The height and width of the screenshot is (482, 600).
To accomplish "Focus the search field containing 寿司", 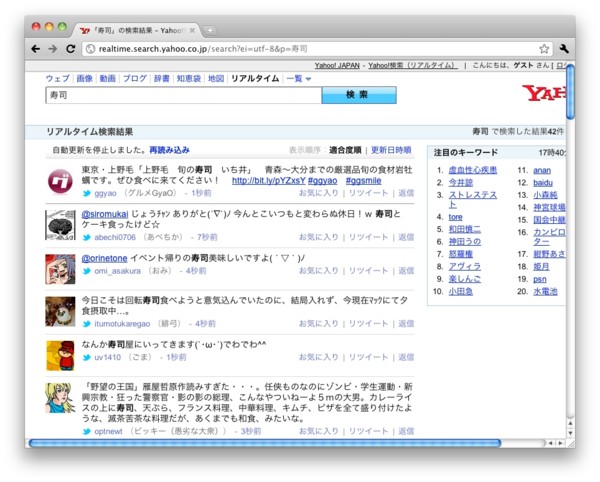I will pyautogui.click(x=184, y=95).
